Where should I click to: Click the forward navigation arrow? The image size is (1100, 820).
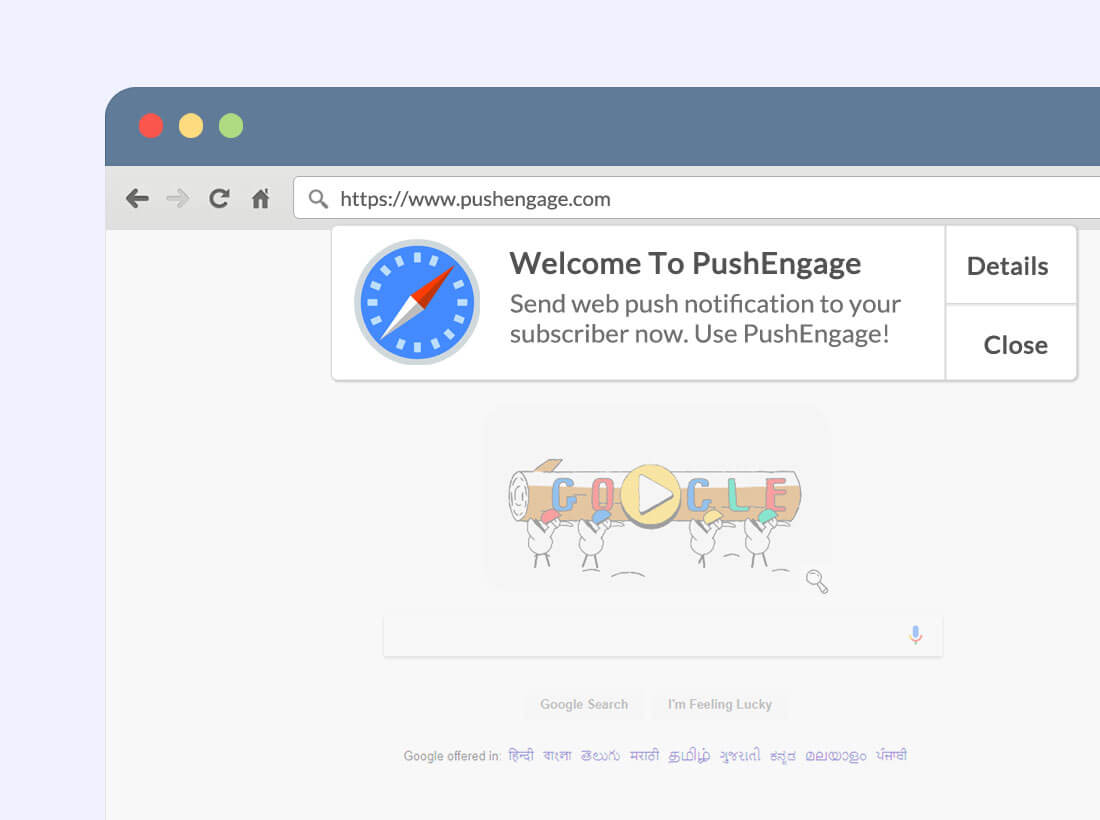point(178,198)
